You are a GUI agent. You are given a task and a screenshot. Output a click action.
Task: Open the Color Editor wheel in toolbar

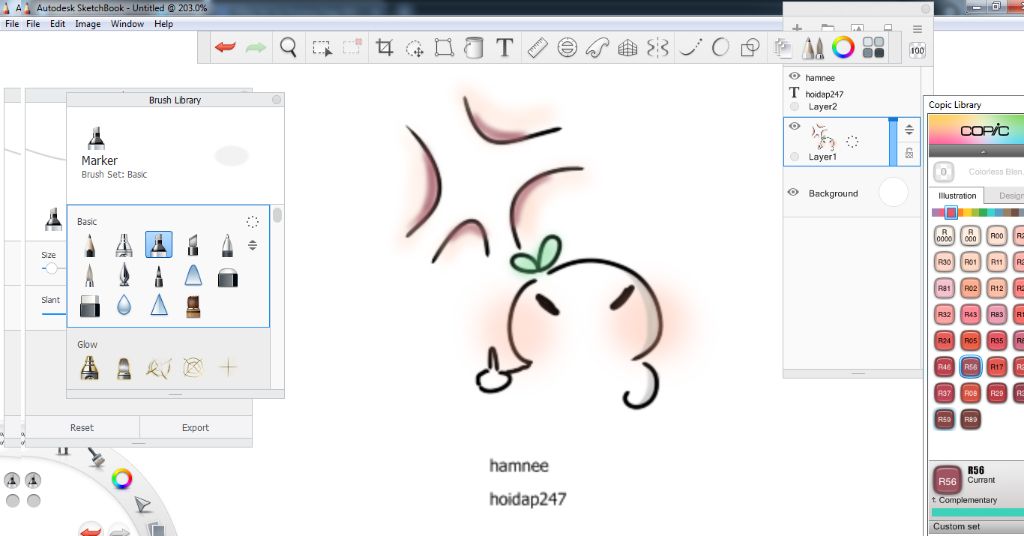click(843, 47)
